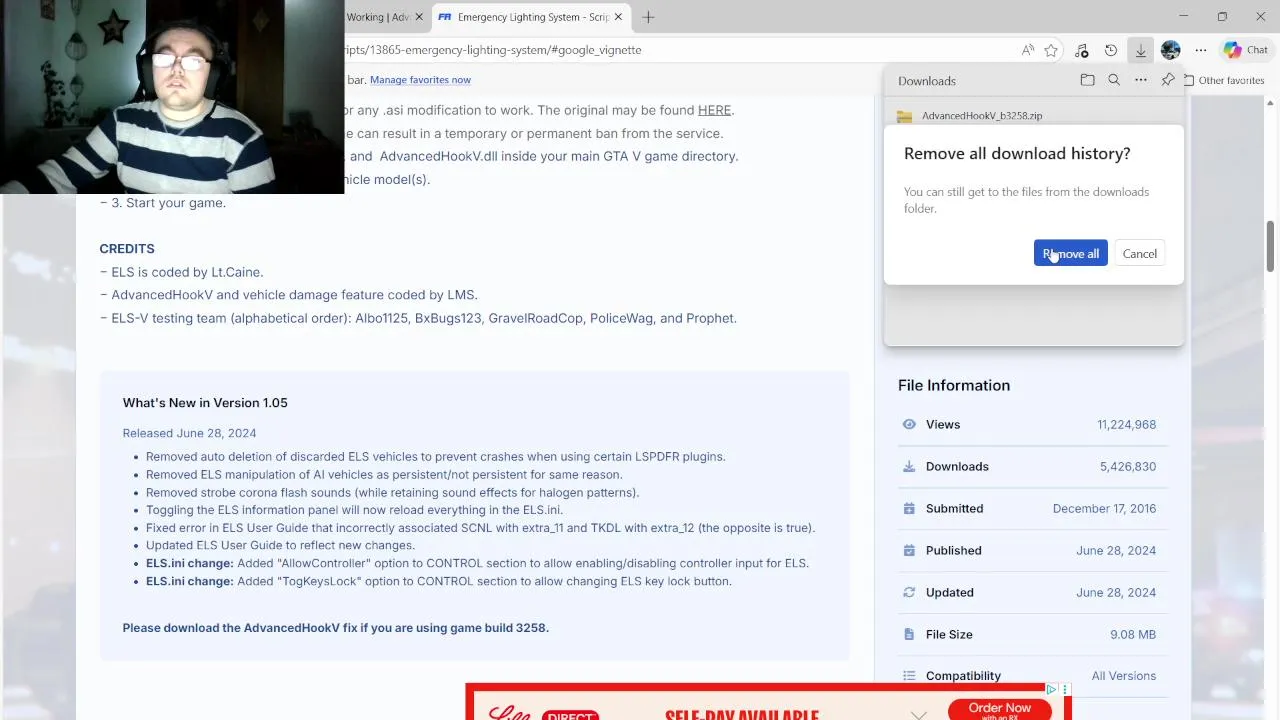Click the Submitted calendar icon
This screenshot has width=1280, height=720.
(x=909, y=508)
